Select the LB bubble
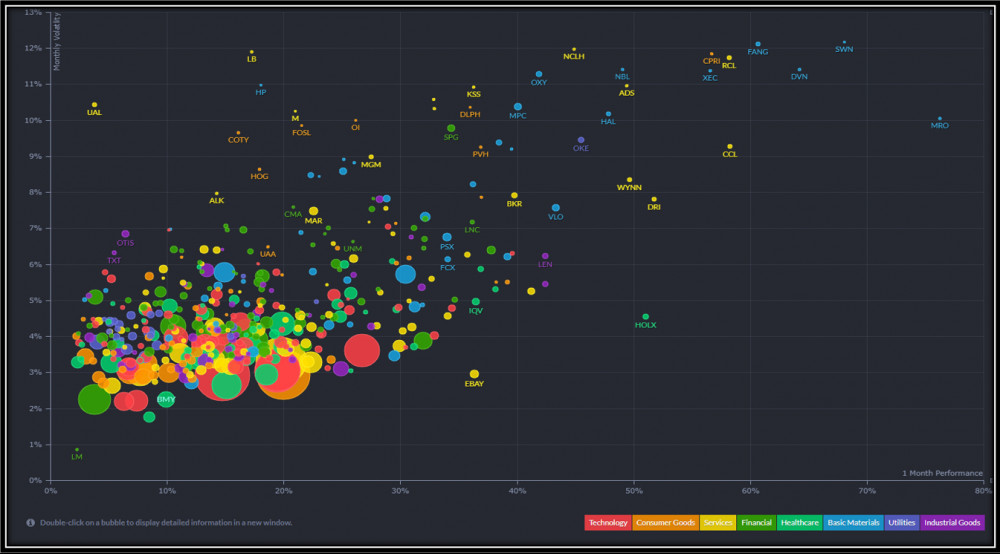Screen dimensions: 1000x554 click(251, 52)
